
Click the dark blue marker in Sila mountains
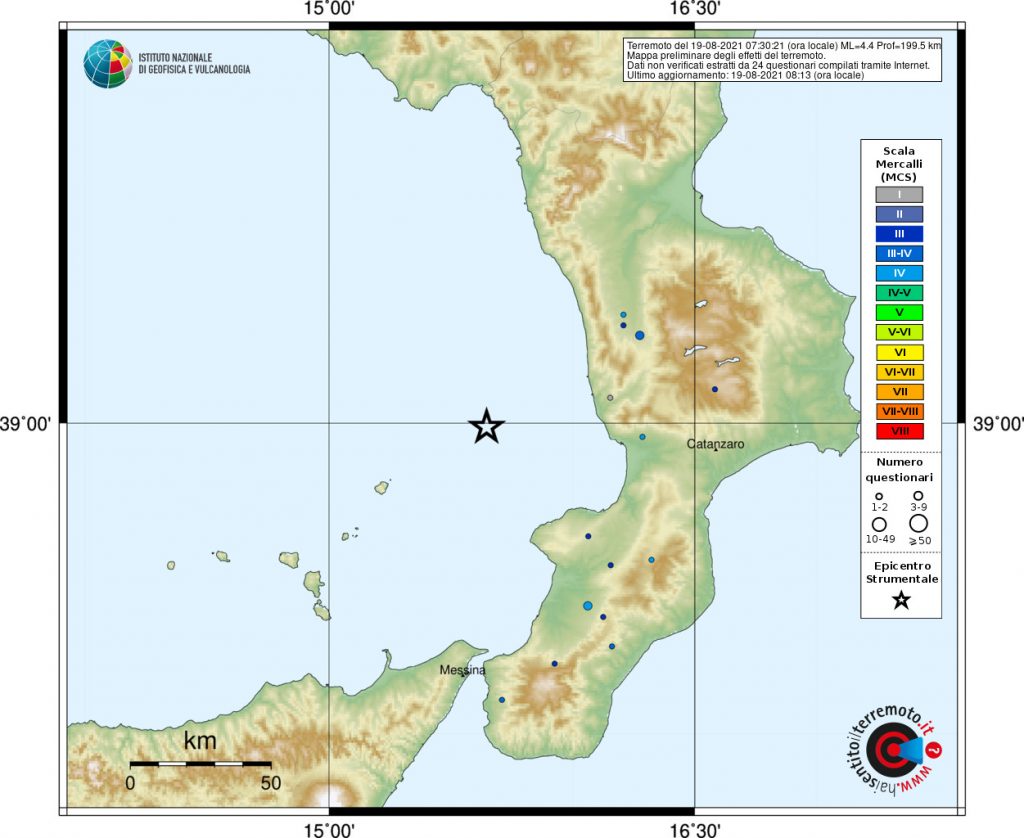point(714,389)
